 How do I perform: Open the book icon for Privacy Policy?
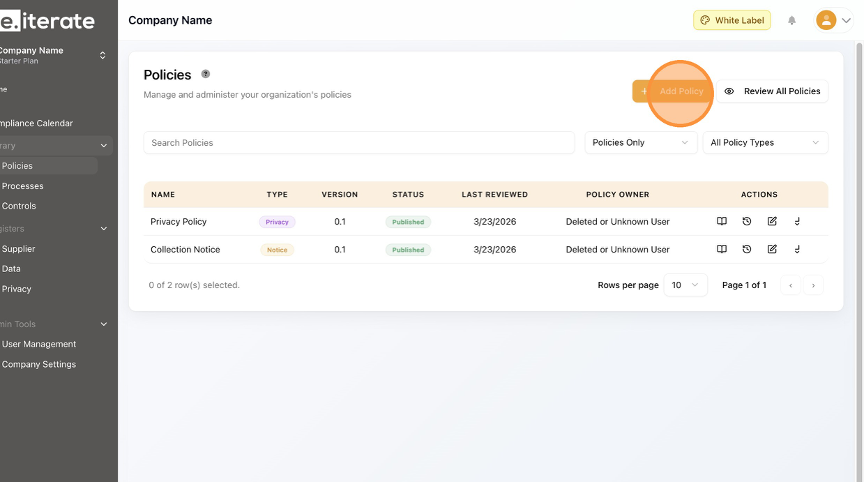click(722, 222)
